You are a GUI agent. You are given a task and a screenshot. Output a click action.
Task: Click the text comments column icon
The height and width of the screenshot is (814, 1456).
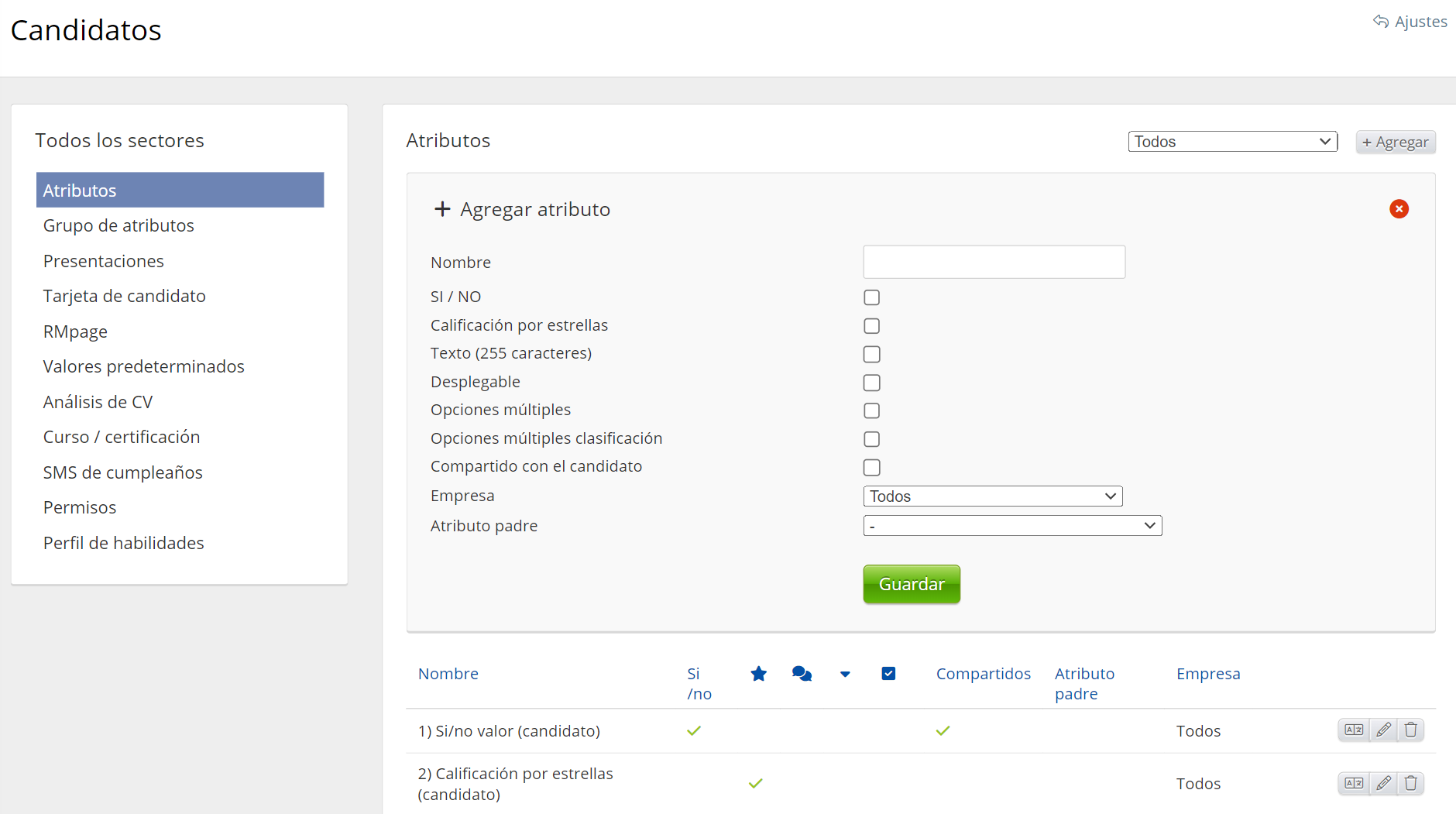[802, 674]
